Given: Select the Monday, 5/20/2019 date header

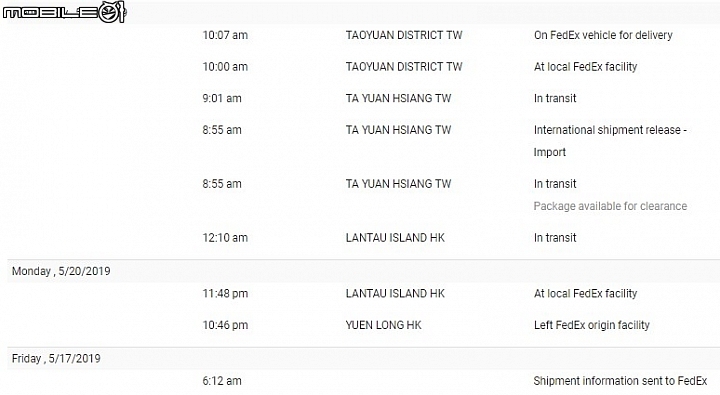Looking at the screenshot, I should (61, 271).
